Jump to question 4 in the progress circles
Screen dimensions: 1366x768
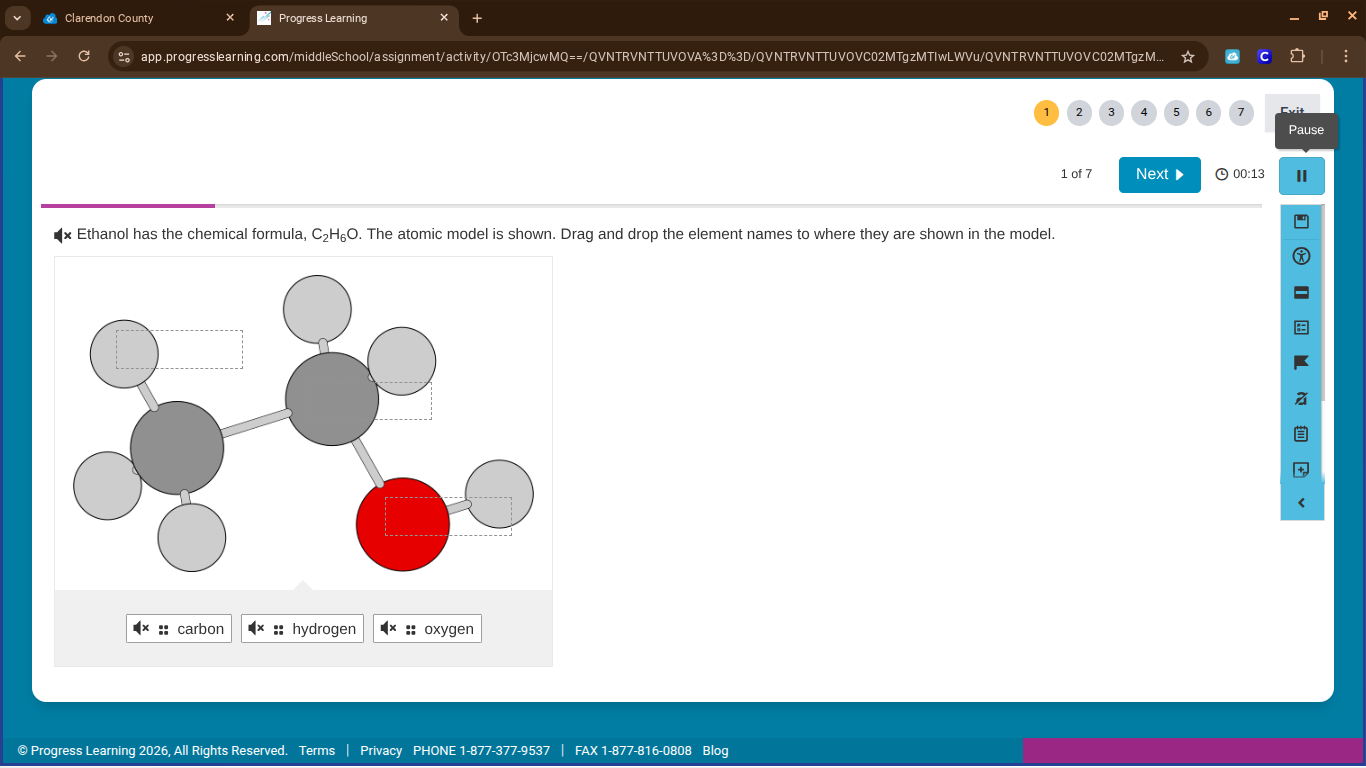point(1144,113)
